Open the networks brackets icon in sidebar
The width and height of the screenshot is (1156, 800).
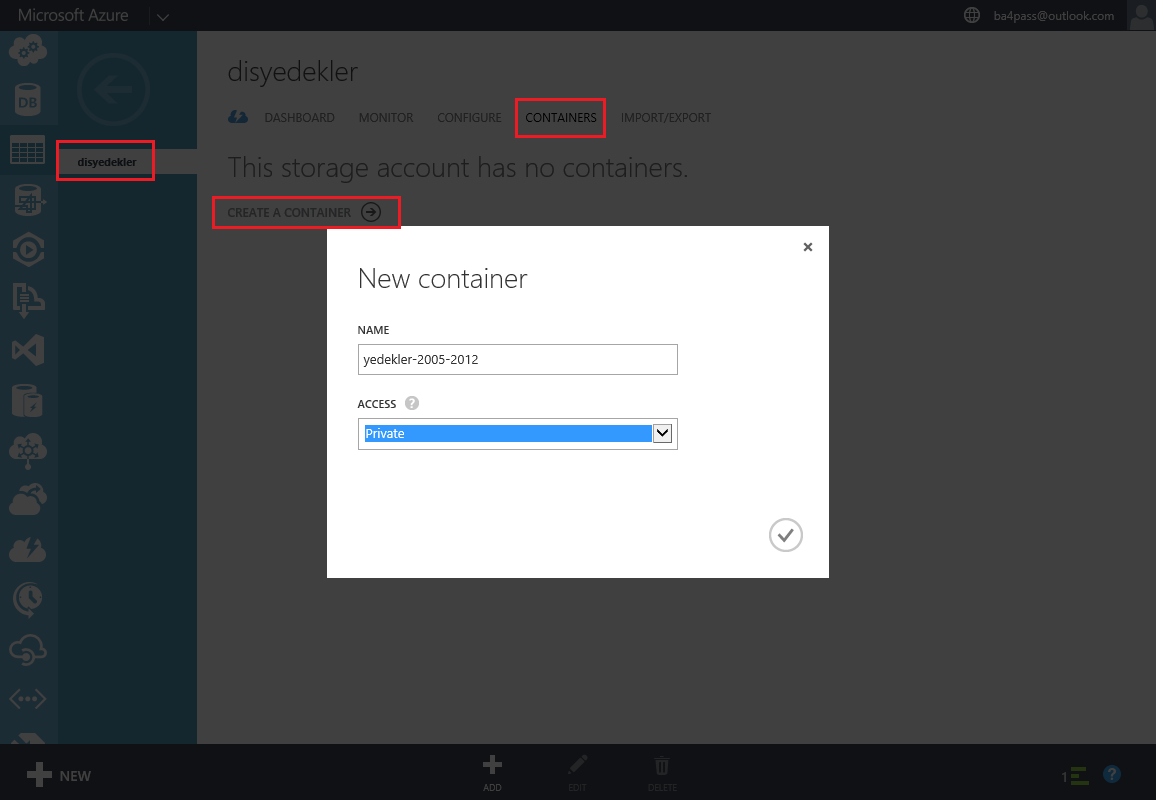click(x=28, y=699)
